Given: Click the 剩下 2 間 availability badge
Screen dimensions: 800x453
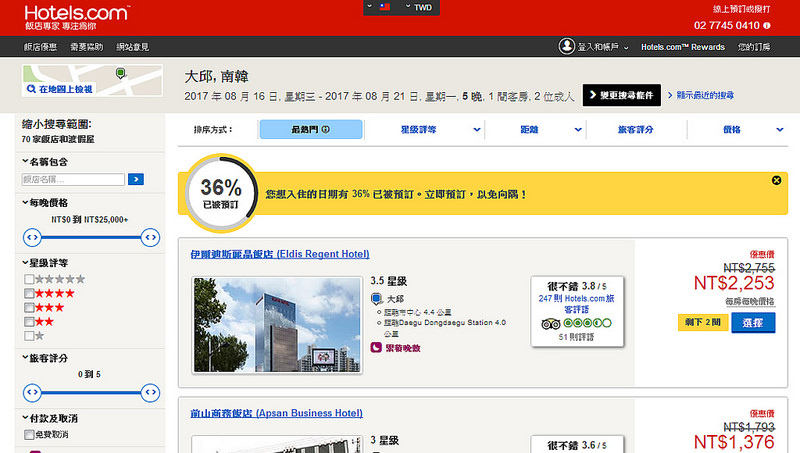Looking at the screenshot, I should point(703,322).
